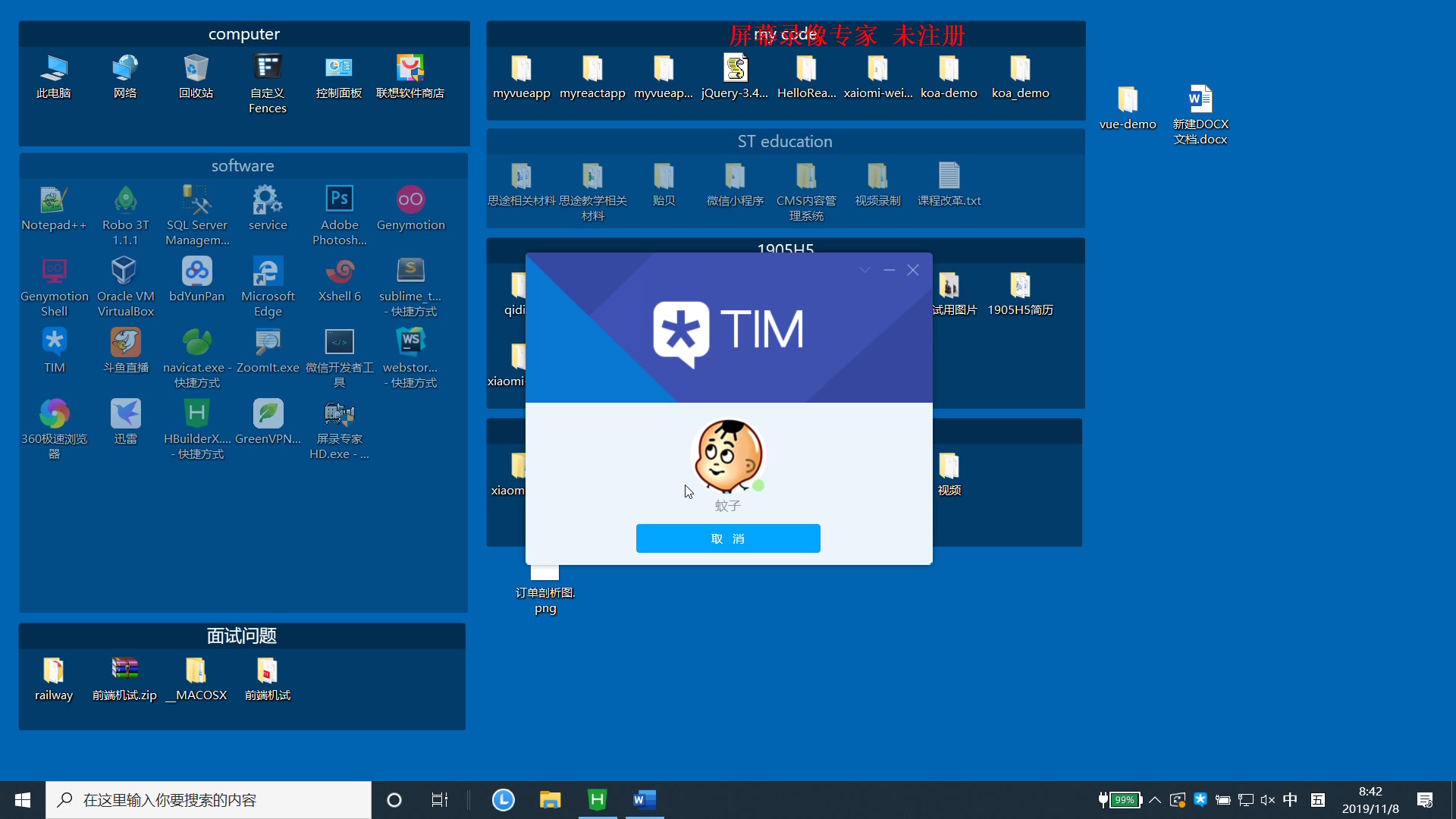This screenshot has width=1456, height=819.
Task: Click on 前端机试 folder
Action: (x=266, y=670)
